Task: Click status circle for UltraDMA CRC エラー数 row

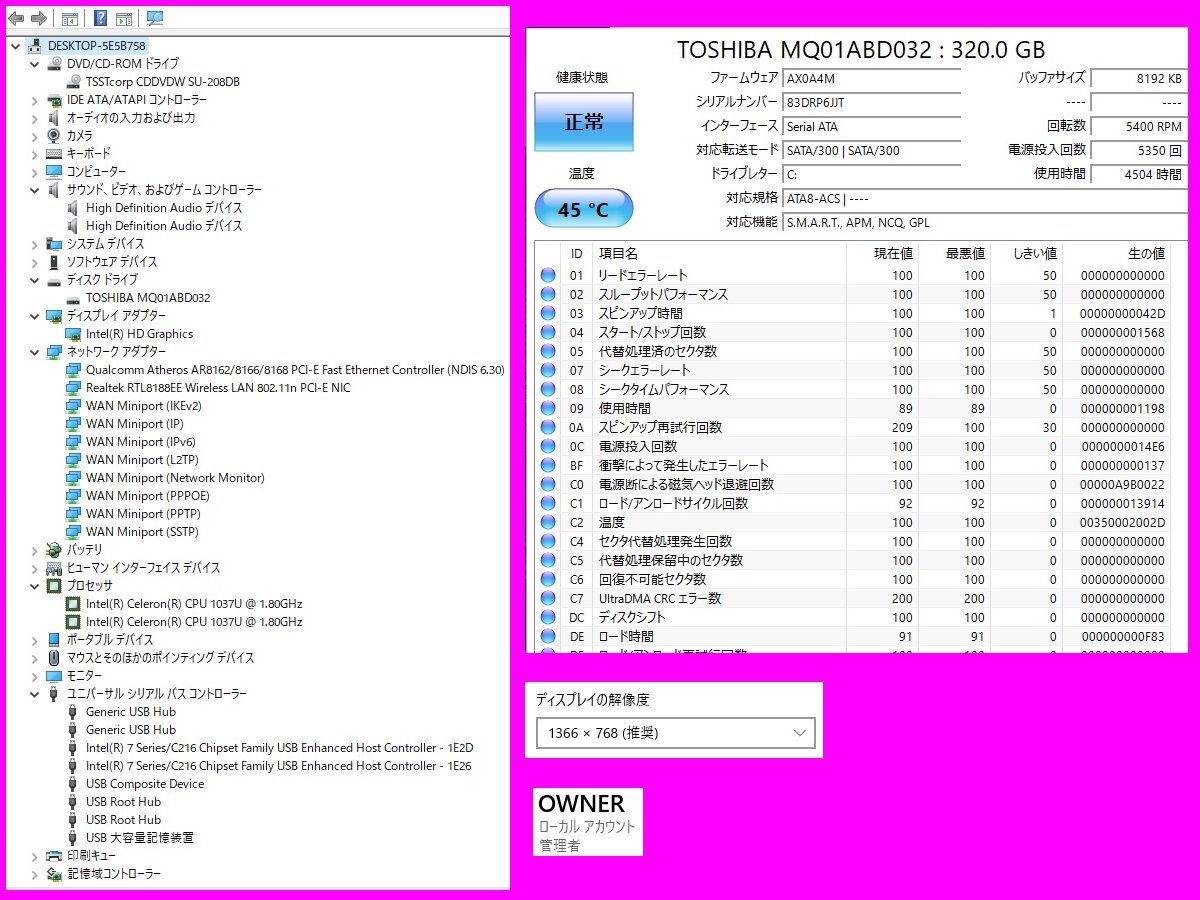Action: point(548,598)
